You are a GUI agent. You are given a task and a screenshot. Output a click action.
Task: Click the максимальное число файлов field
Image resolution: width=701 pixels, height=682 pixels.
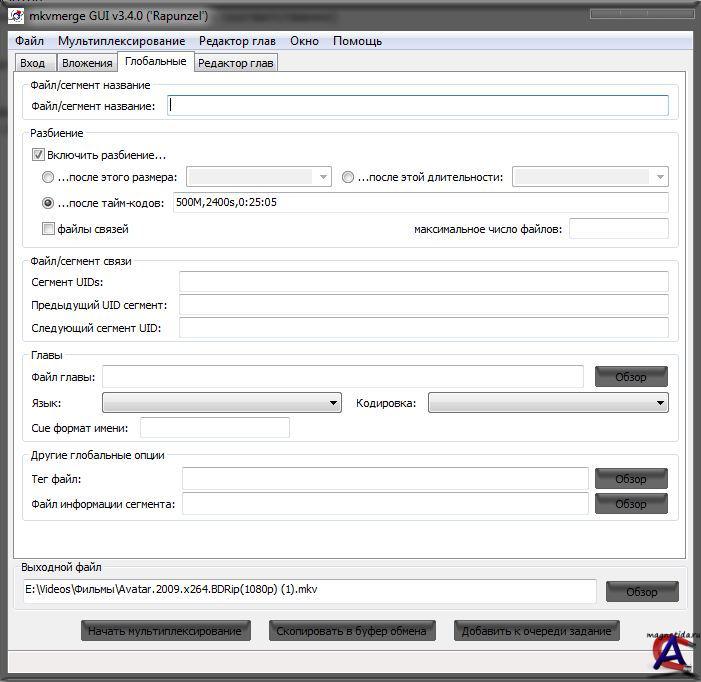click(619, 229)
